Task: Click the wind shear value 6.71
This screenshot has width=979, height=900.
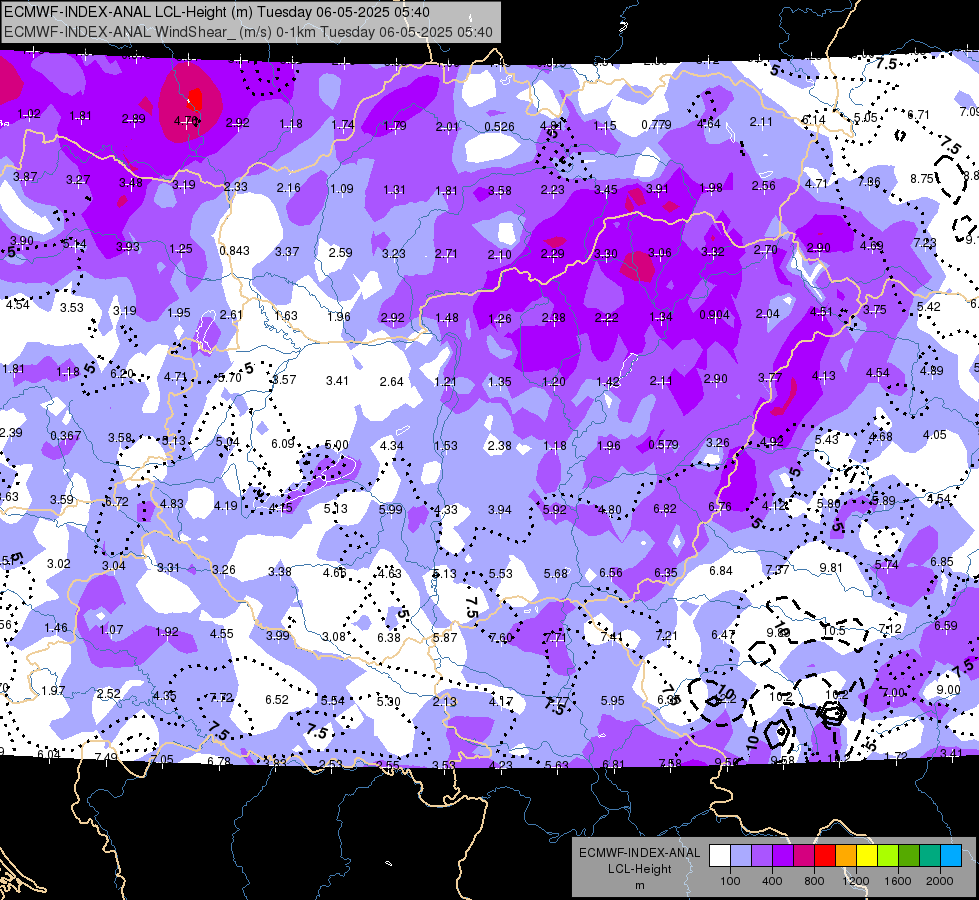Action: [918, 115]
